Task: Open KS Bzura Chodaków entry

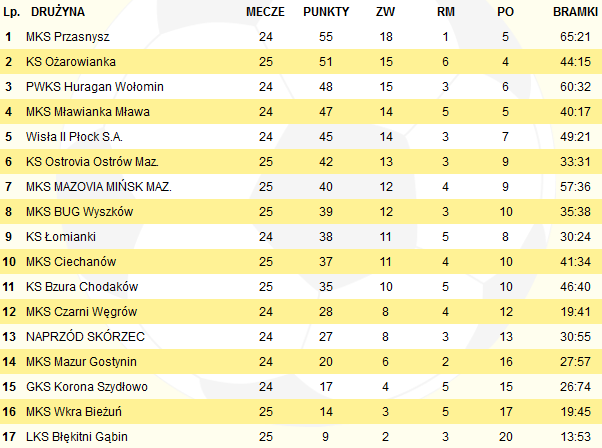Action: [82, 286]
